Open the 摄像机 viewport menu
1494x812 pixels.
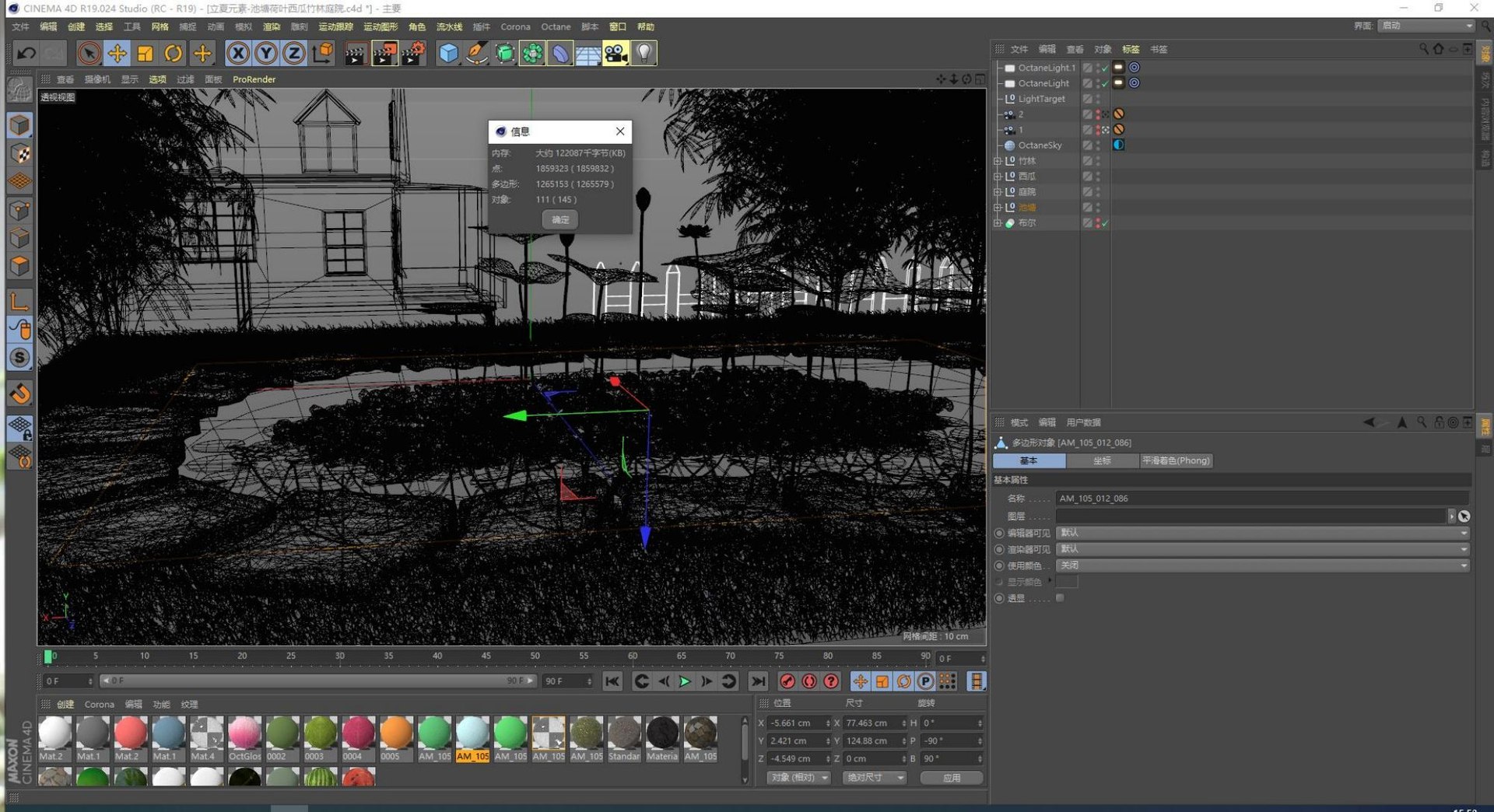click(97, 79)
